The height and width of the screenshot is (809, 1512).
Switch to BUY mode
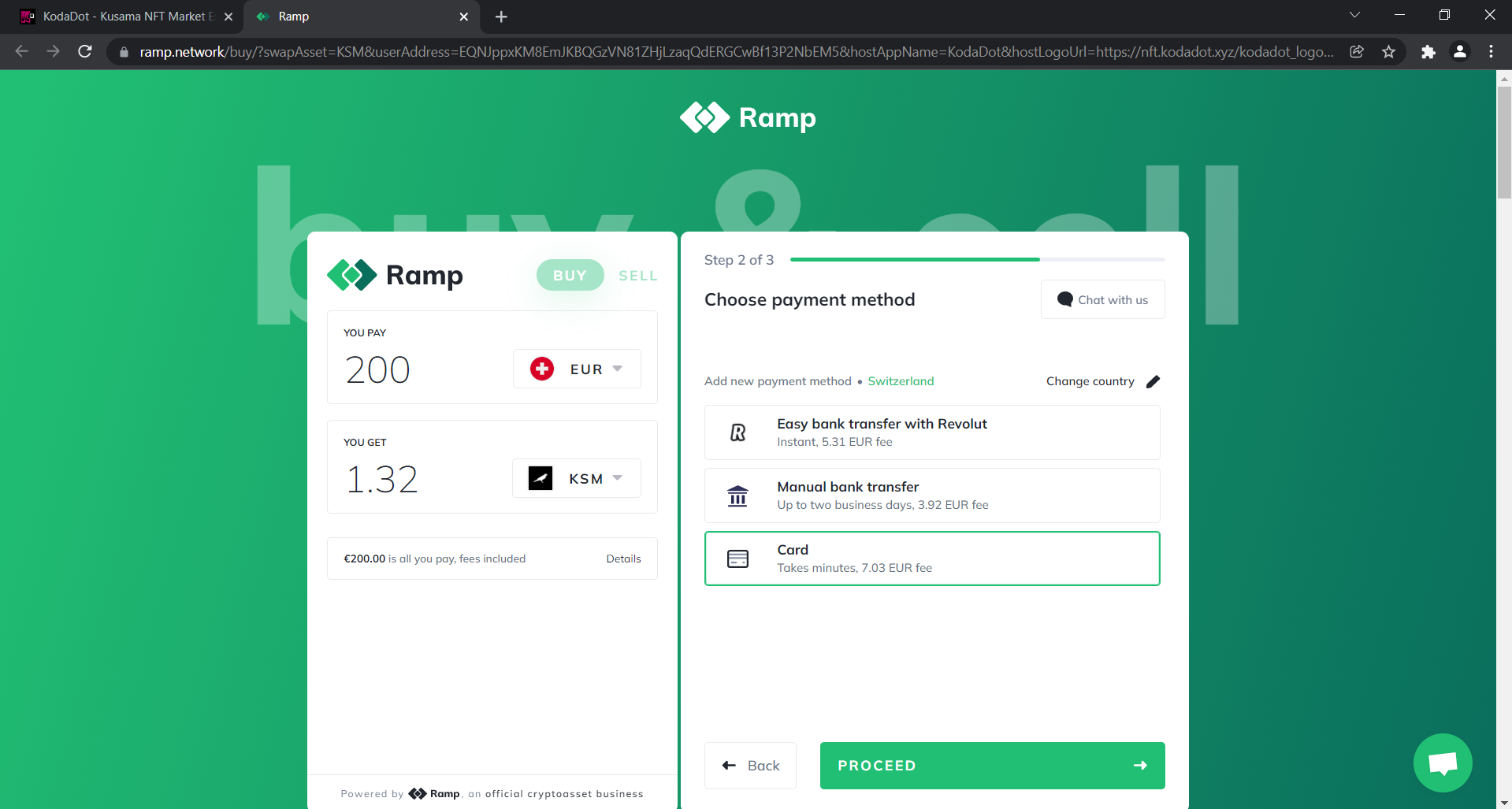pyautogui.click(x=570, y=276)
